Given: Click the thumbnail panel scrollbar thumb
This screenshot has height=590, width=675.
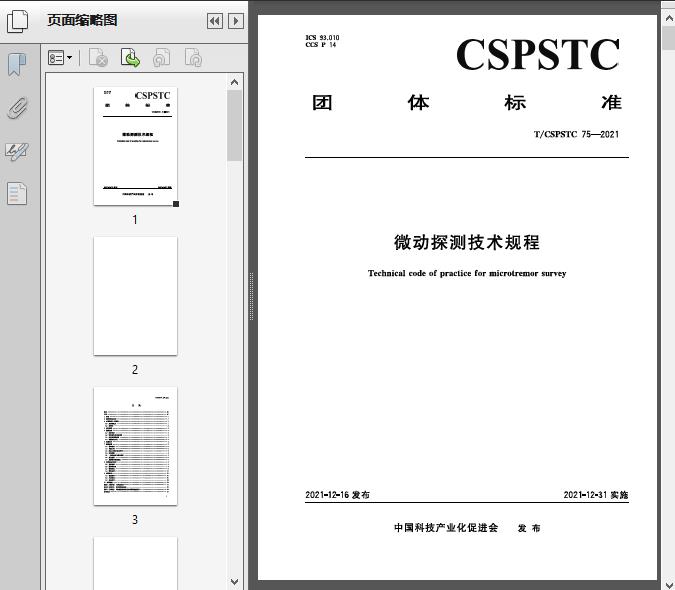Looking at the screenshot, I should coord(235,125).
